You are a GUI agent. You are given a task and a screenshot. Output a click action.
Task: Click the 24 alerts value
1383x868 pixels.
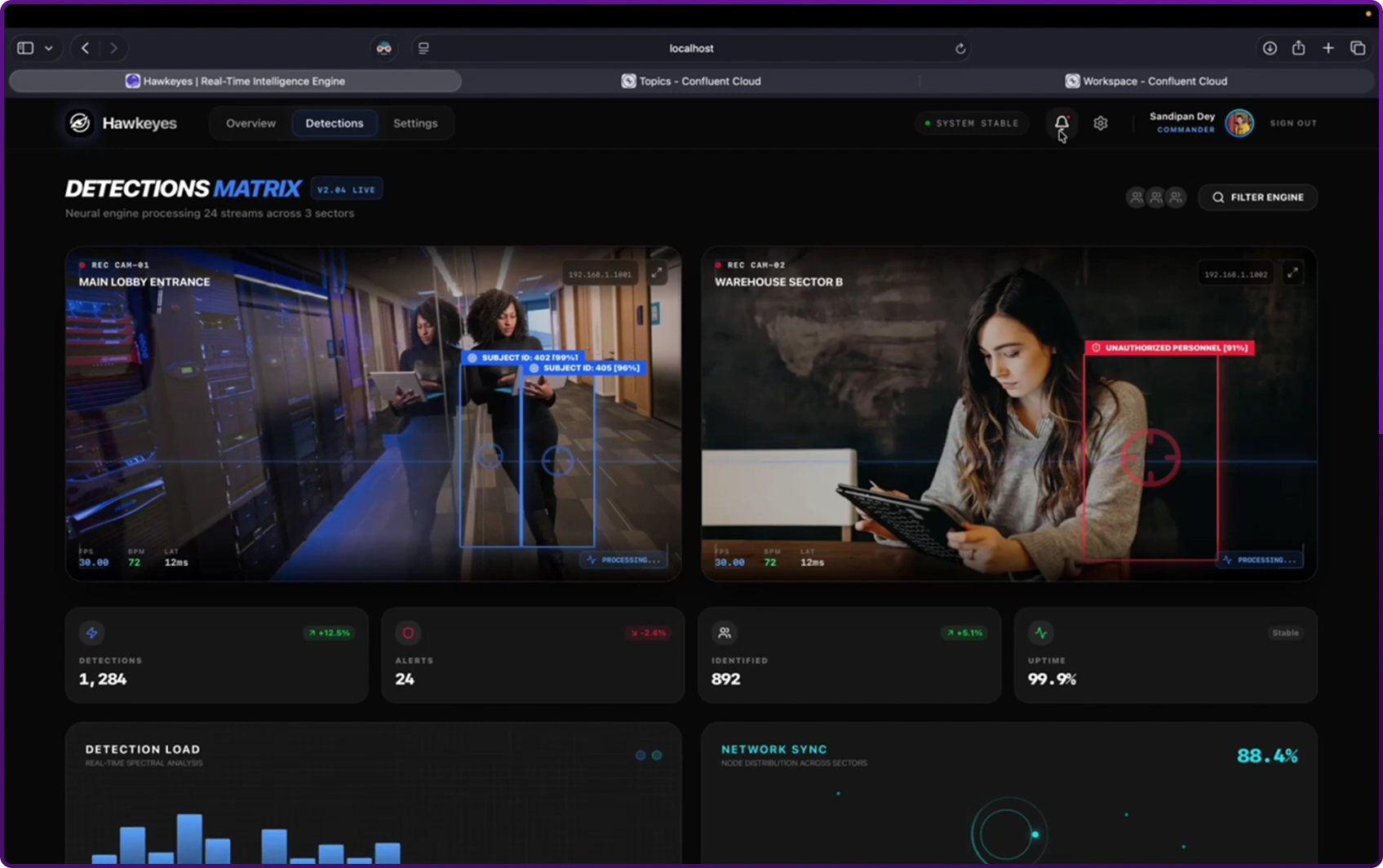pyautogui.click(x=405, y=679)
